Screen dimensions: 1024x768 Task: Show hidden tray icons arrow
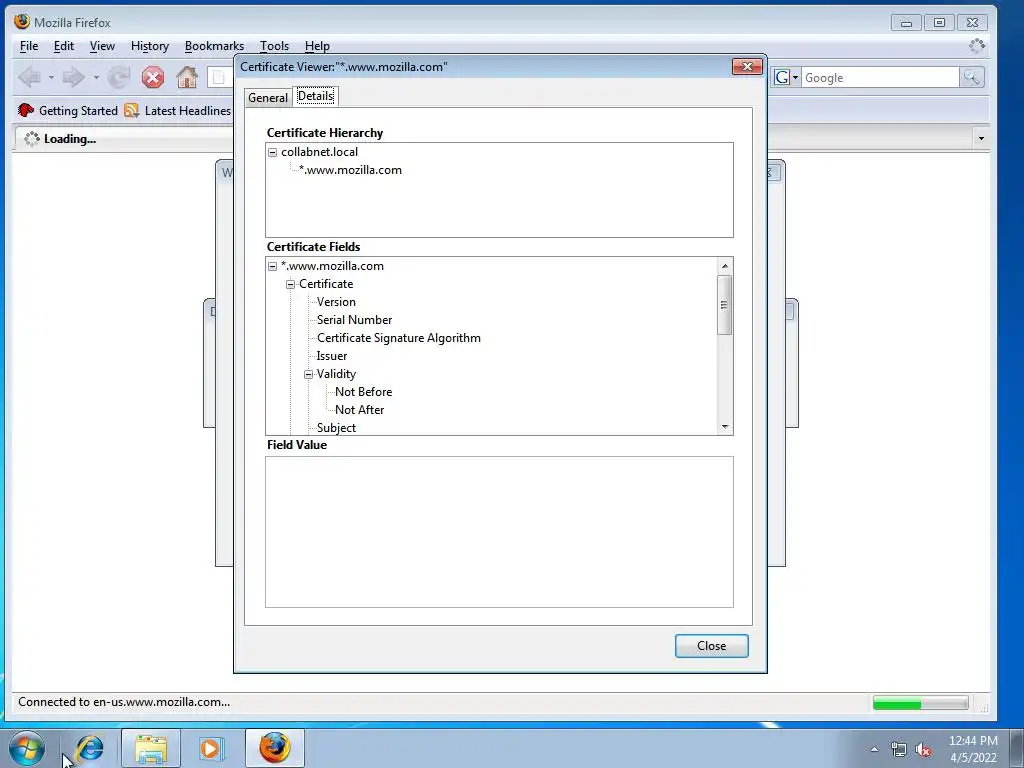(874, 749)
